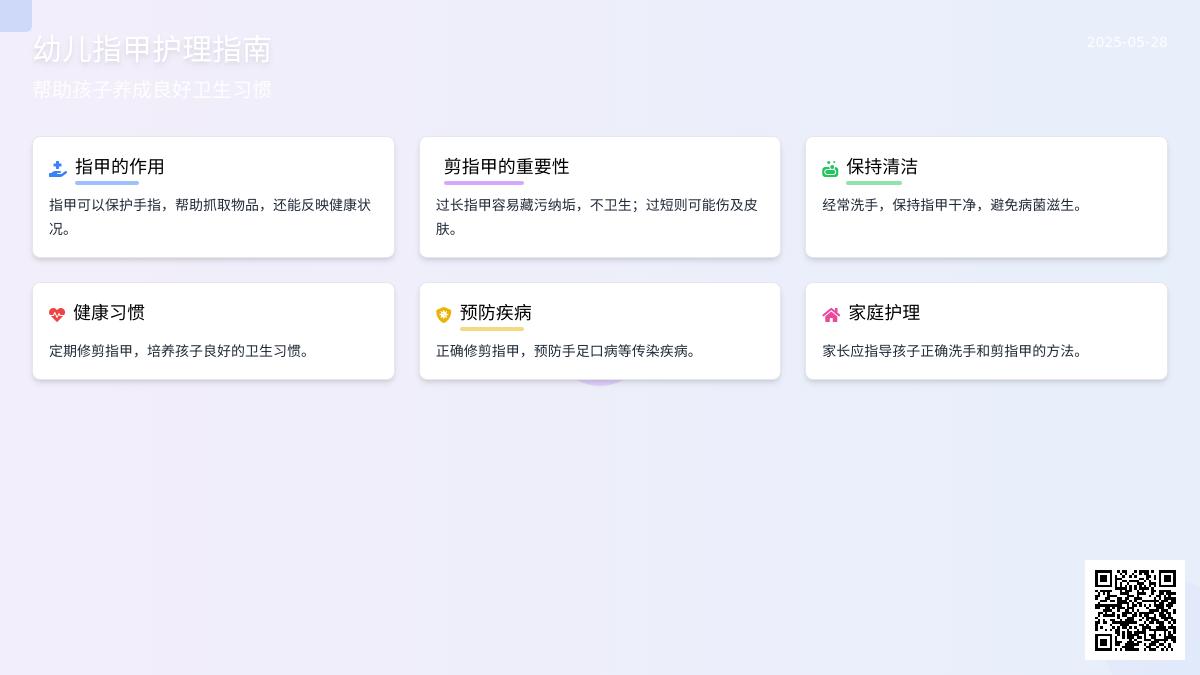Select the 指甲的作用 card heading
This screenshot has height=675, width=1200.
pos(120,167)
